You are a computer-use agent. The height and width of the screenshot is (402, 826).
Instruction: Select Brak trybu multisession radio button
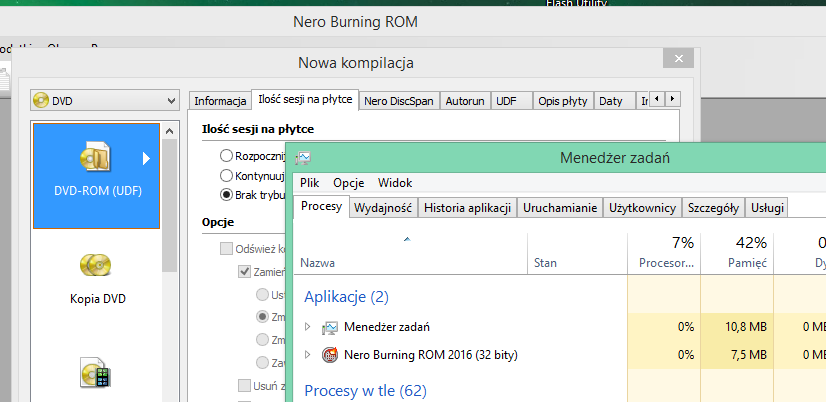(227, 195)
